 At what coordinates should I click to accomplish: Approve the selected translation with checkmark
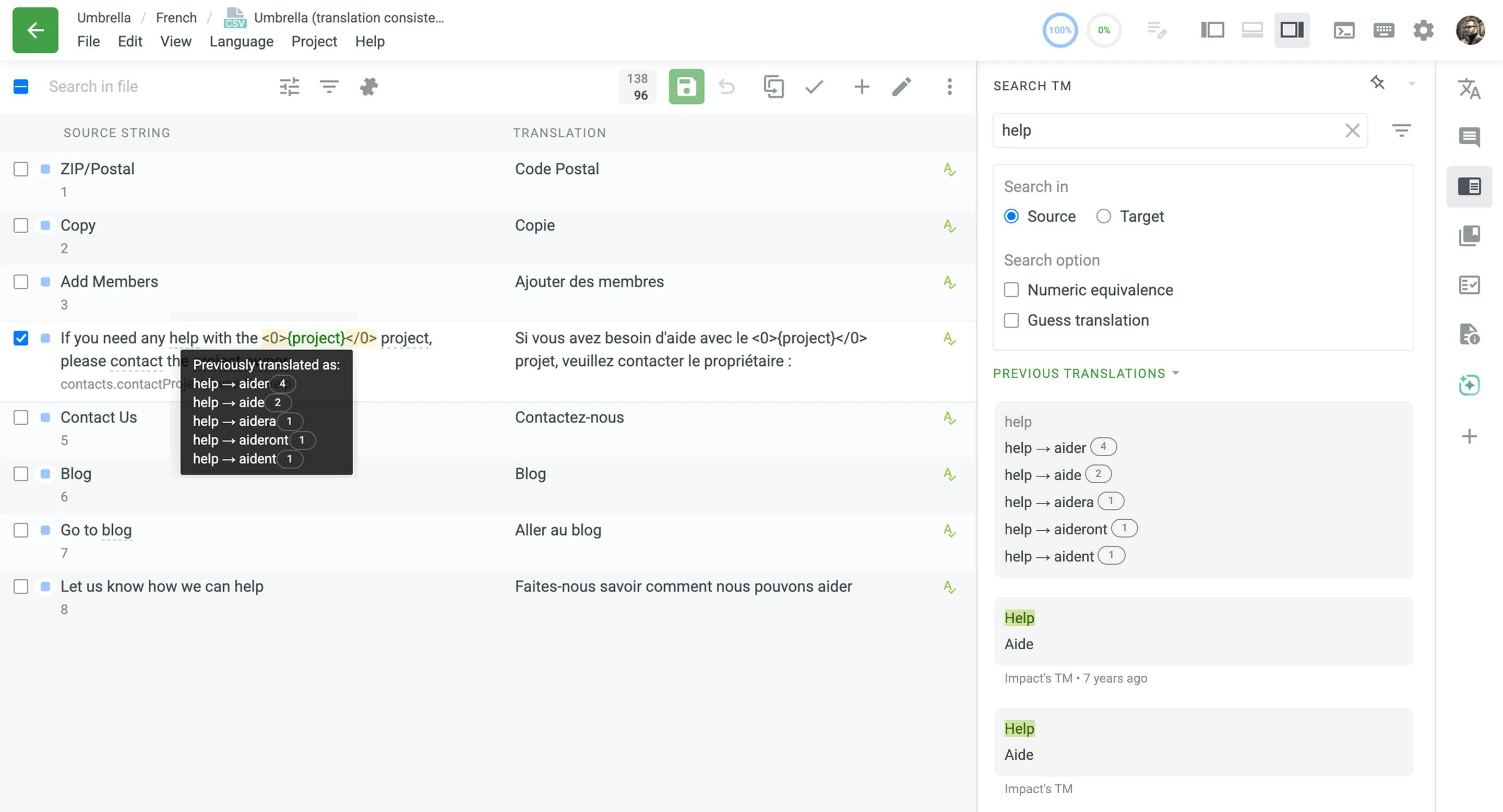815,86
